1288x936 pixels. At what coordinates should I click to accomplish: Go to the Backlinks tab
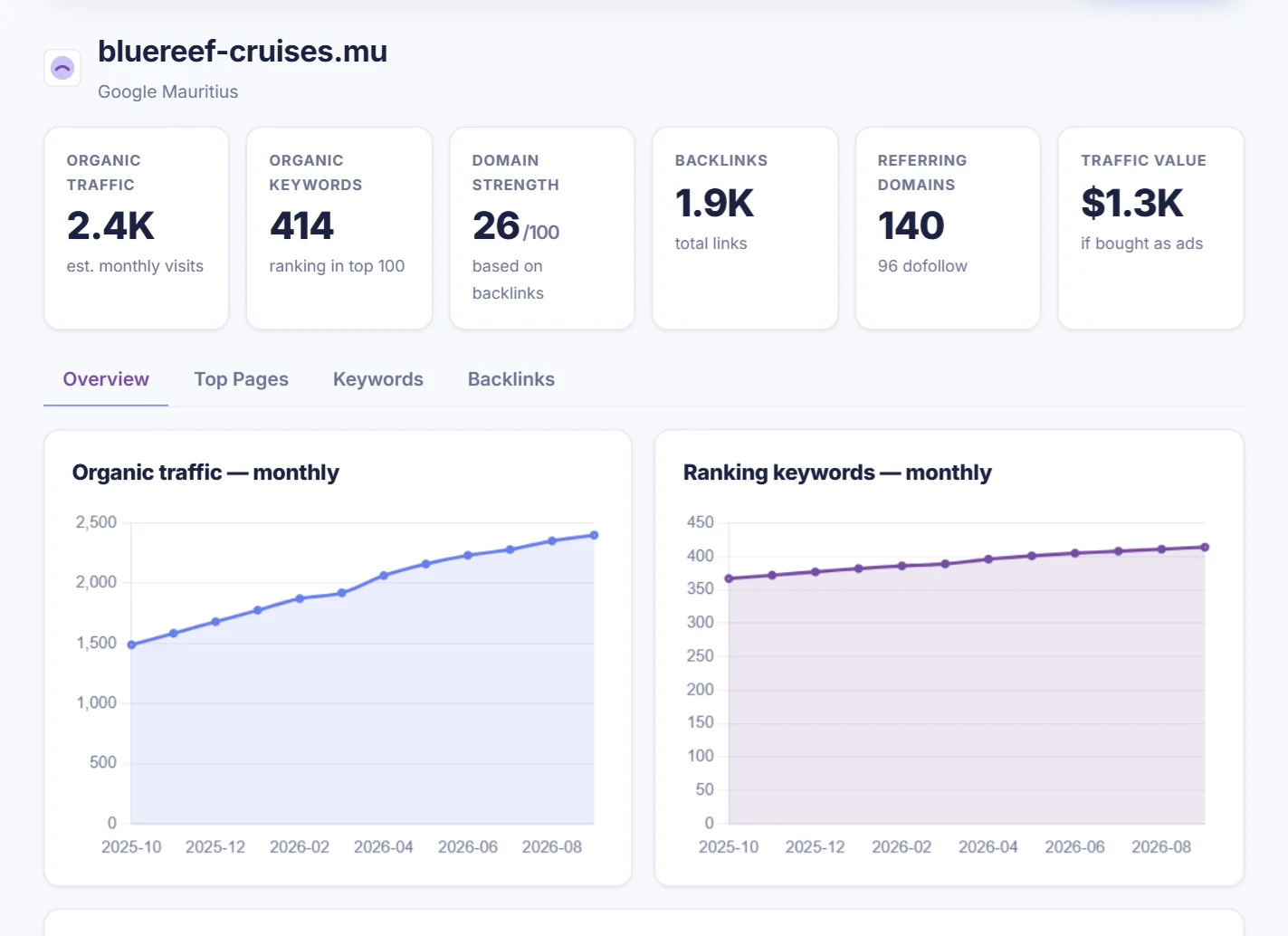(511, 379)
